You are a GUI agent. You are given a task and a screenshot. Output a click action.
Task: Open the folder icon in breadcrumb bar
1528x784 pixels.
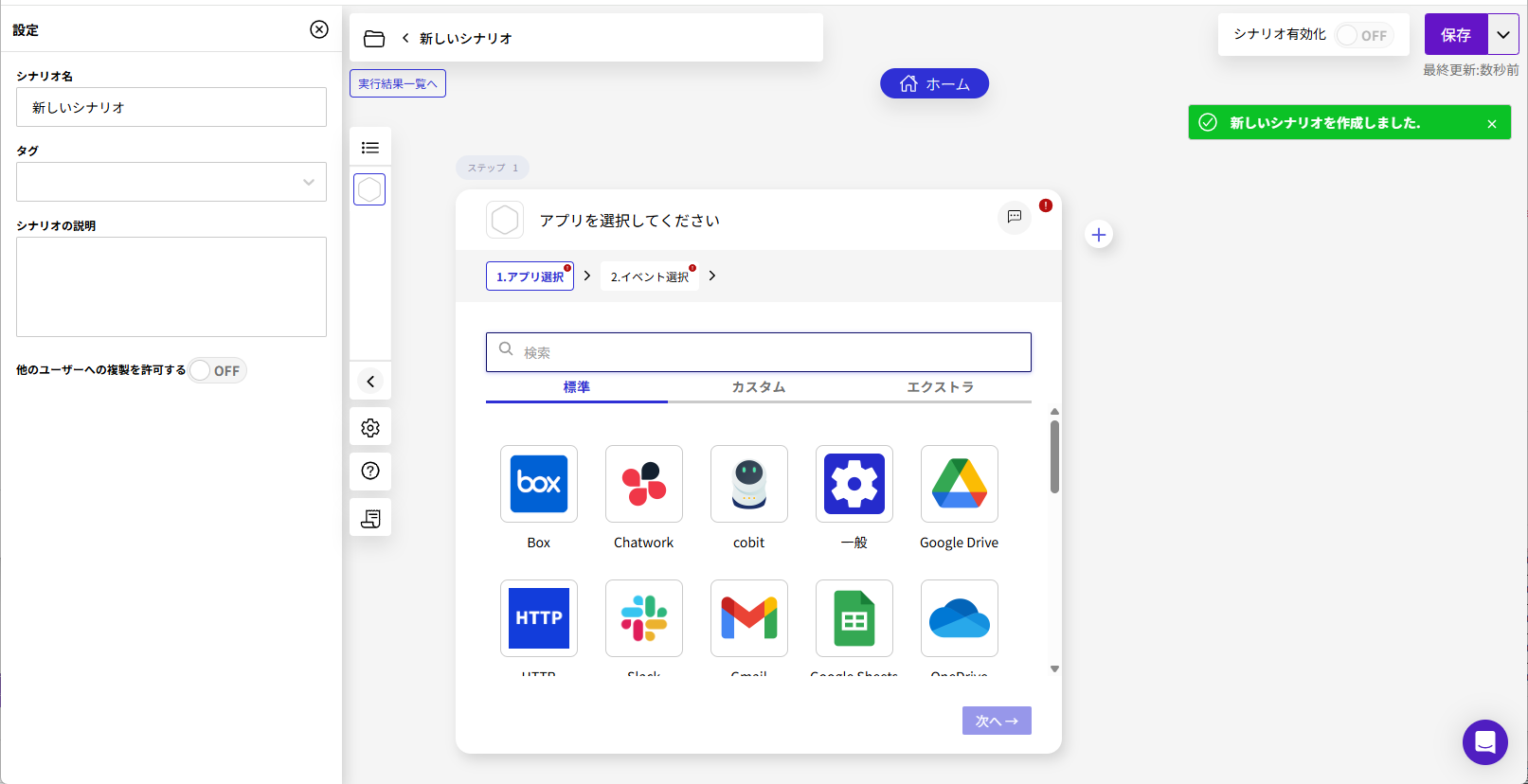point(374,39)
